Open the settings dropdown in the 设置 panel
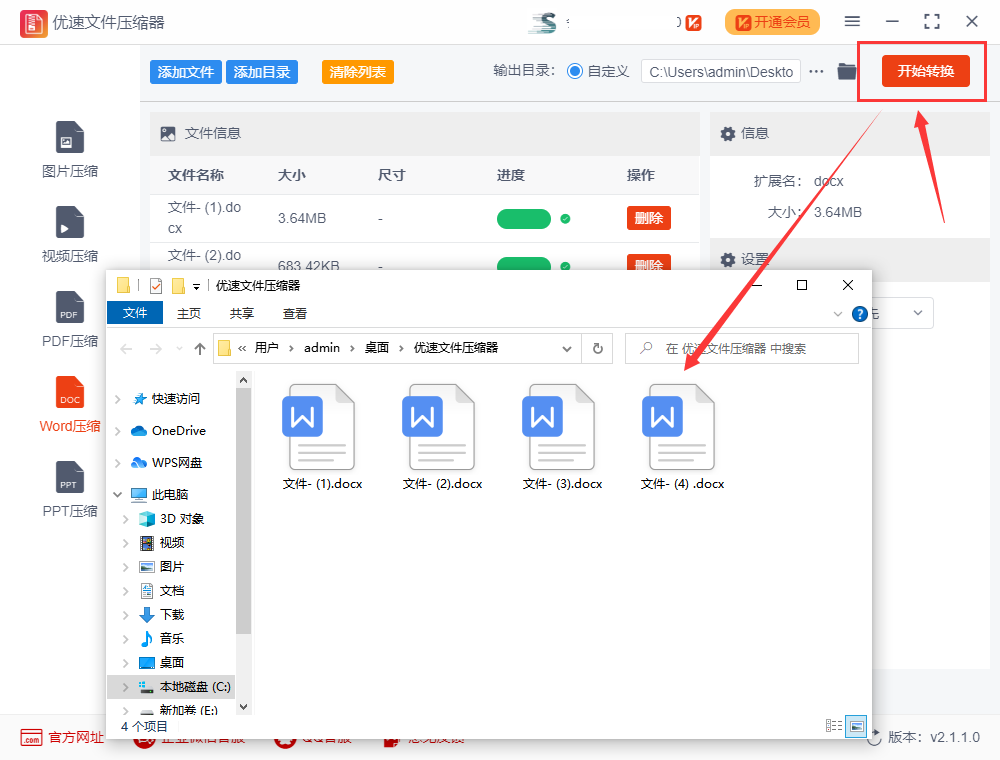 coord(918,313)
